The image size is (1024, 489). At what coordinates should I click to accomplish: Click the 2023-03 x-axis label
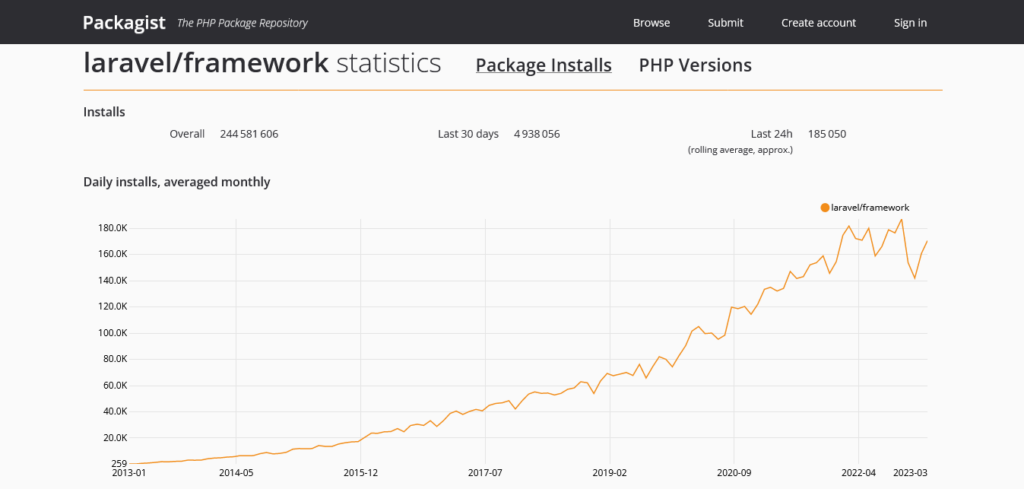[x=910, y=472]
